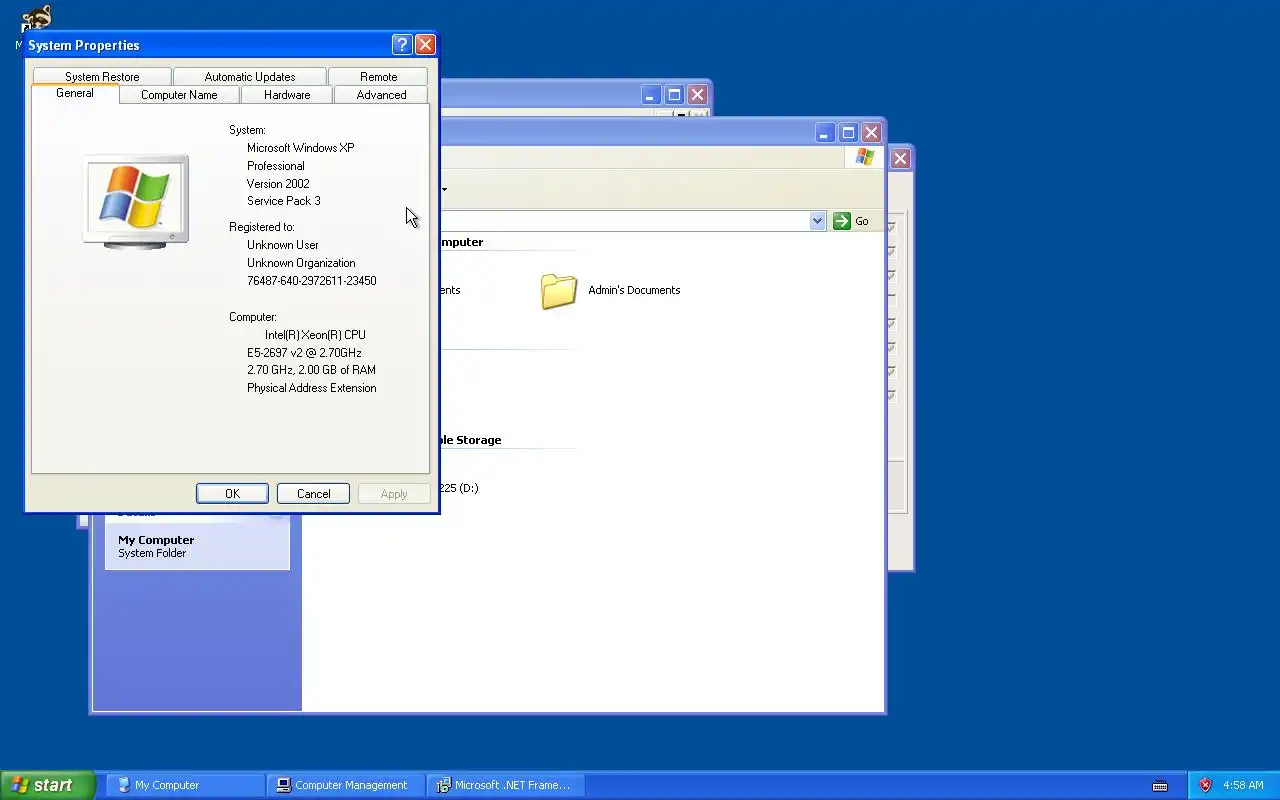The width and height of the screenshot is (1280, 800).
Task: Close the System Properties dialog
Action: (425, 44)
